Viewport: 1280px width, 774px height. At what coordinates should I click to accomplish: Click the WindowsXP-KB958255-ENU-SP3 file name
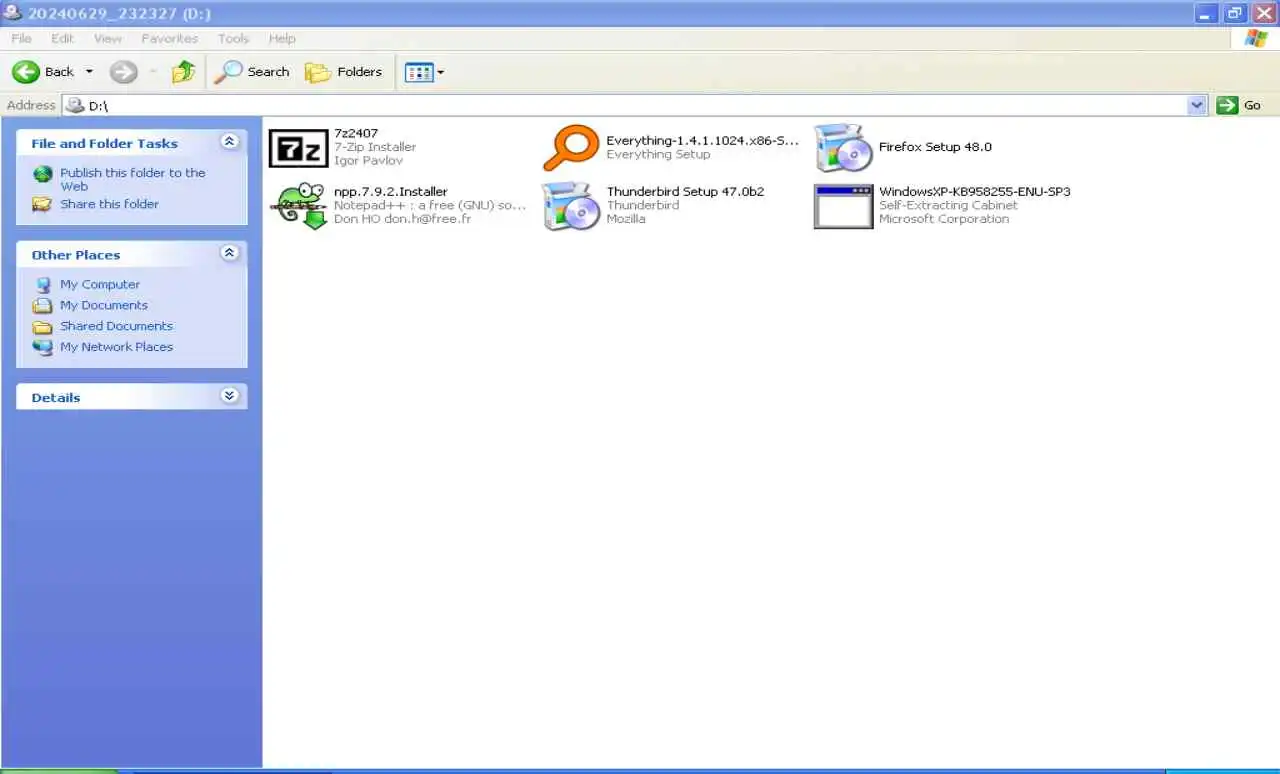975,191
